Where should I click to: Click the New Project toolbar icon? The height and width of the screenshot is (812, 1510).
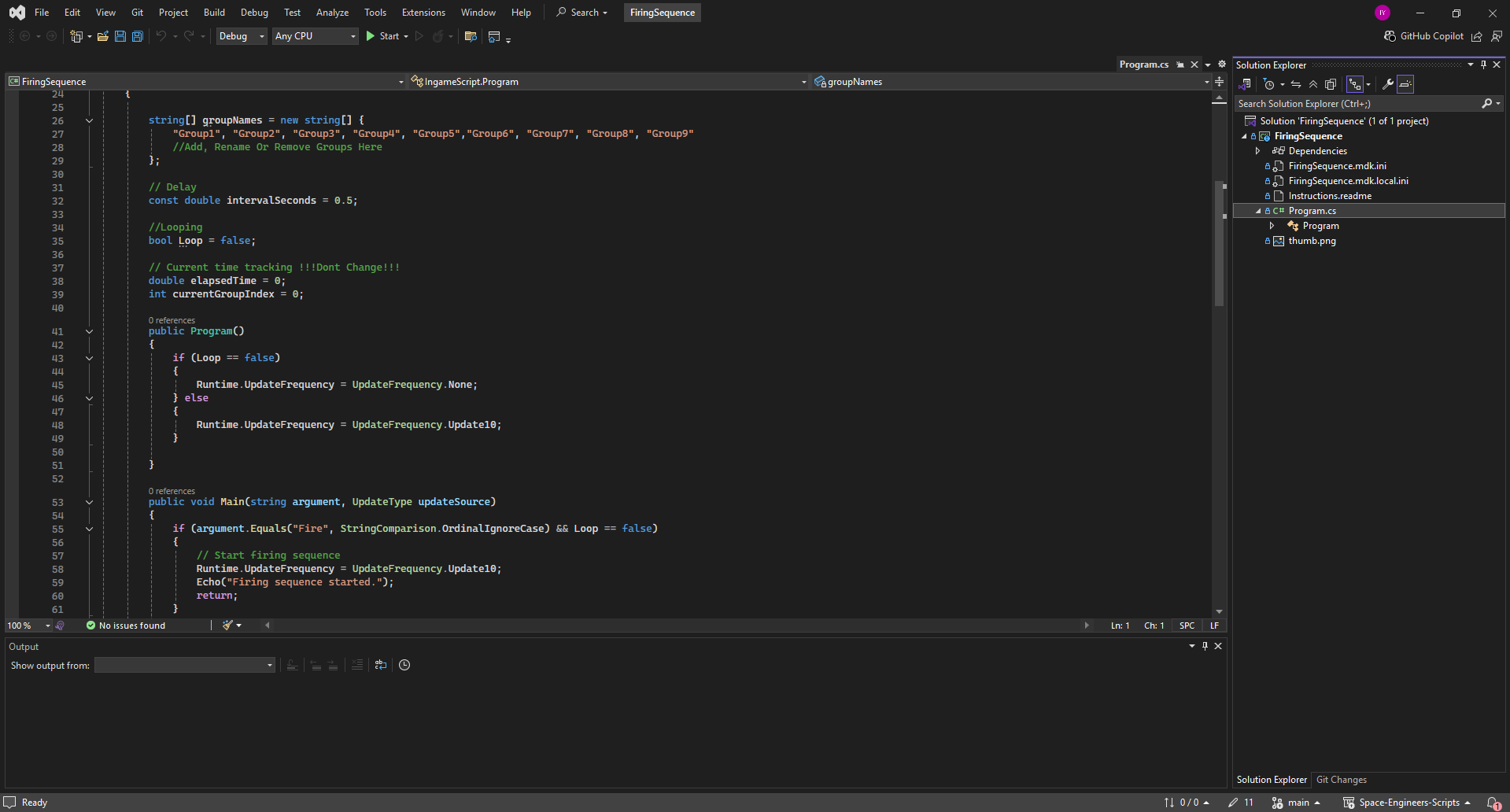click(76, 36)
